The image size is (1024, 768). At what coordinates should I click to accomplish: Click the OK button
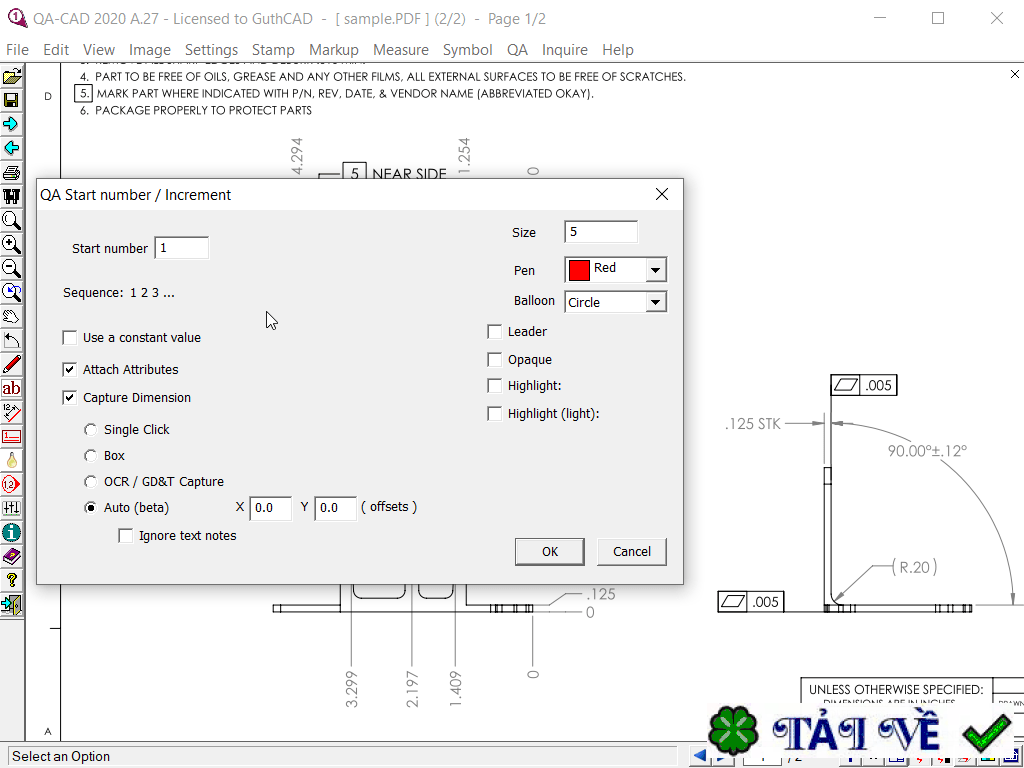[x=549, y=551]
